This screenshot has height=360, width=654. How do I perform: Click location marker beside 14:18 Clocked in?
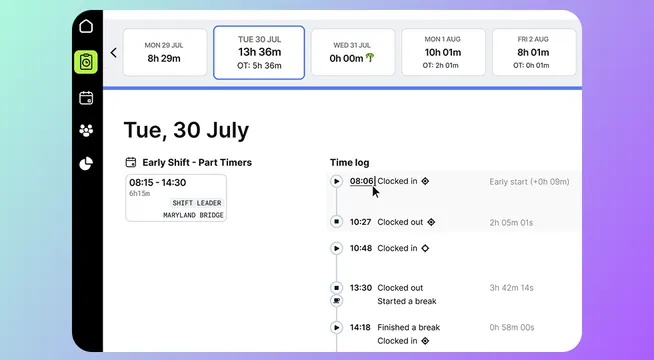pos(425,341)
